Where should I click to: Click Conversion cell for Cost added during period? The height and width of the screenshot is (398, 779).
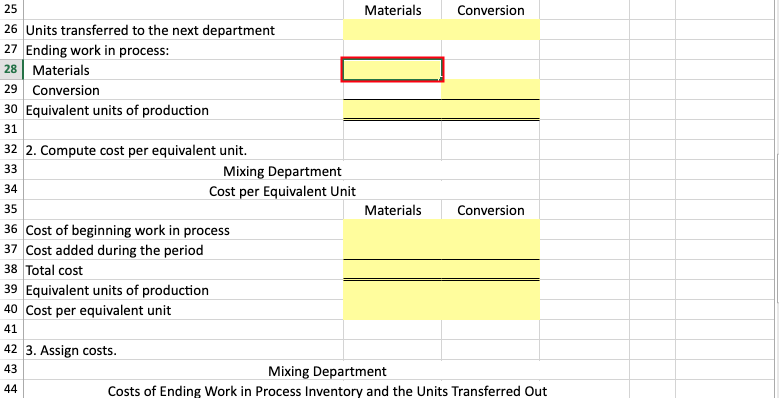[x=490, y=250]
